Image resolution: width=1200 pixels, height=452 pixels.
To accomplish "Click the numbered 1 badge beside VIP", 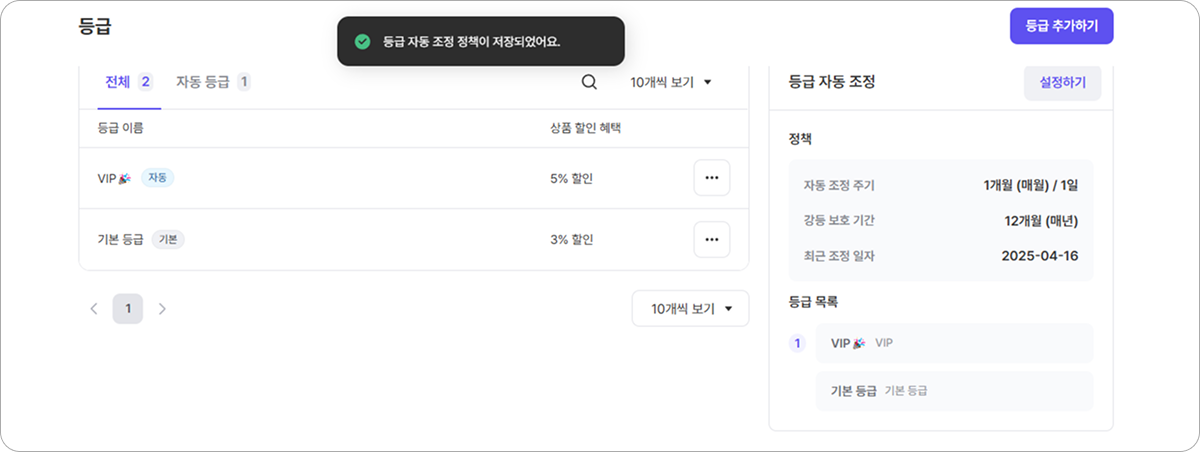I will point(797,343).
